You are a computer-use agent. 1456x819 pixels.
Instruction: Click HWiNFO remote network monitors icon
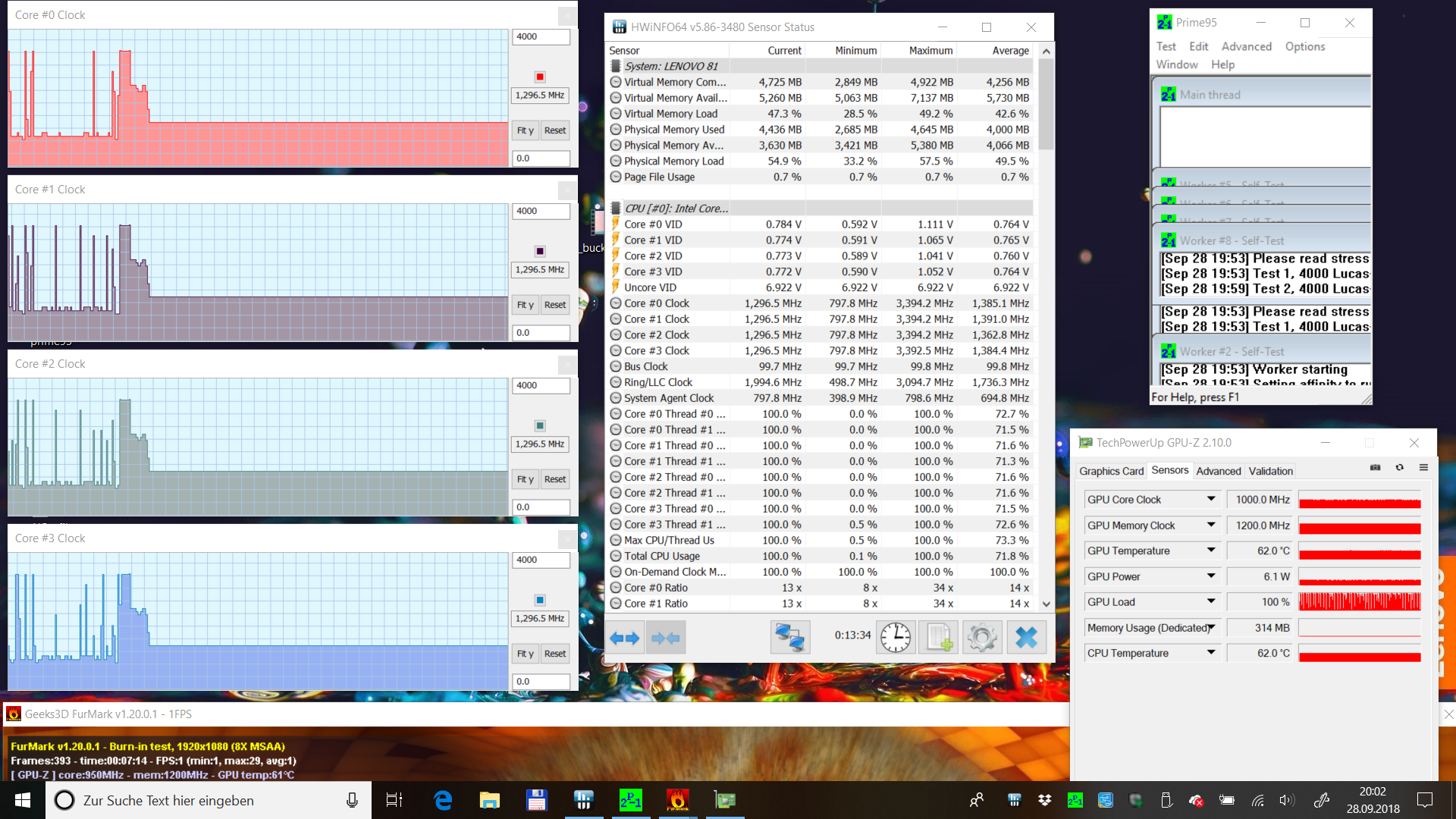click(x=789, y=638)
